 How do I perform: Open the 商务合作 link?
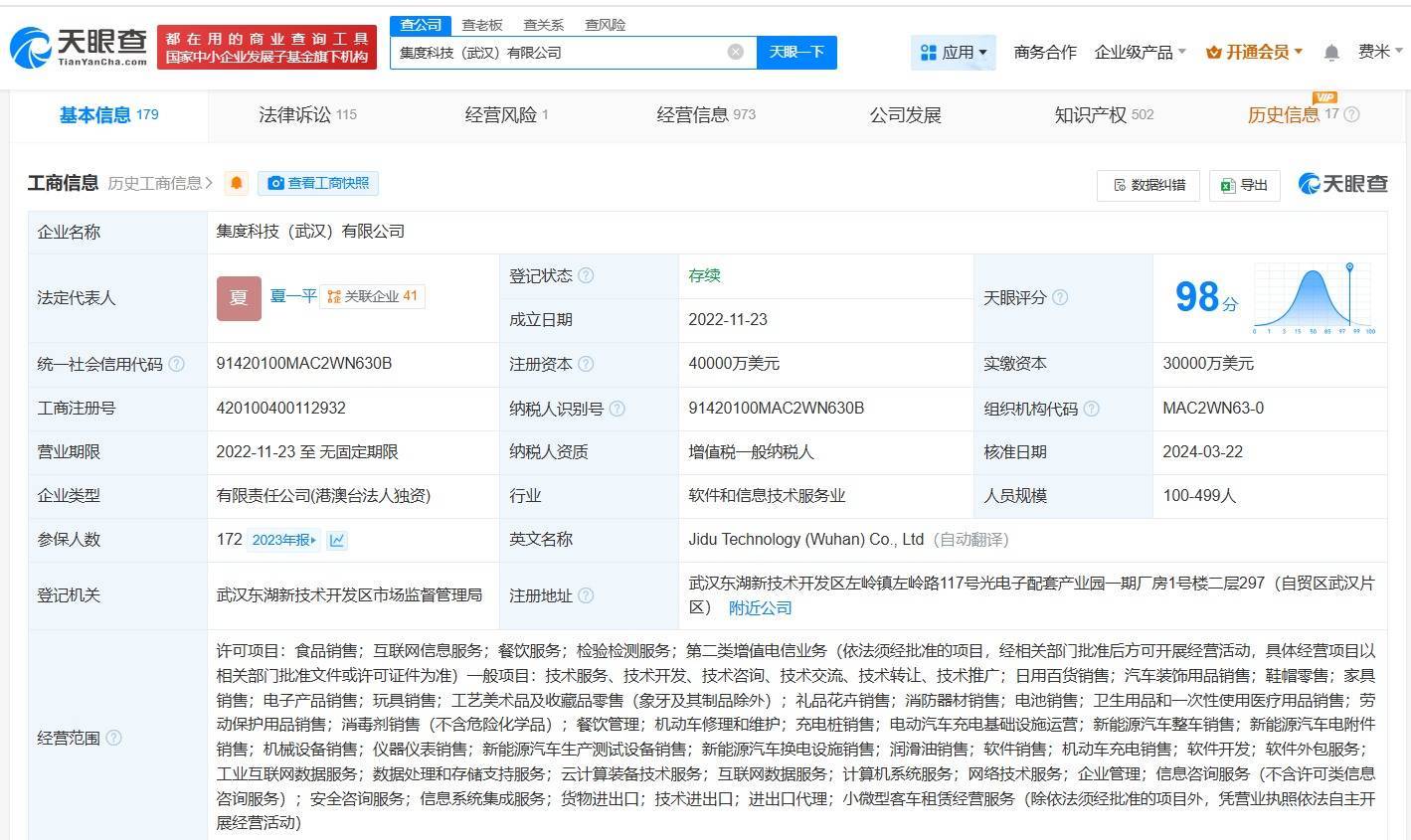pos(1045,52)
